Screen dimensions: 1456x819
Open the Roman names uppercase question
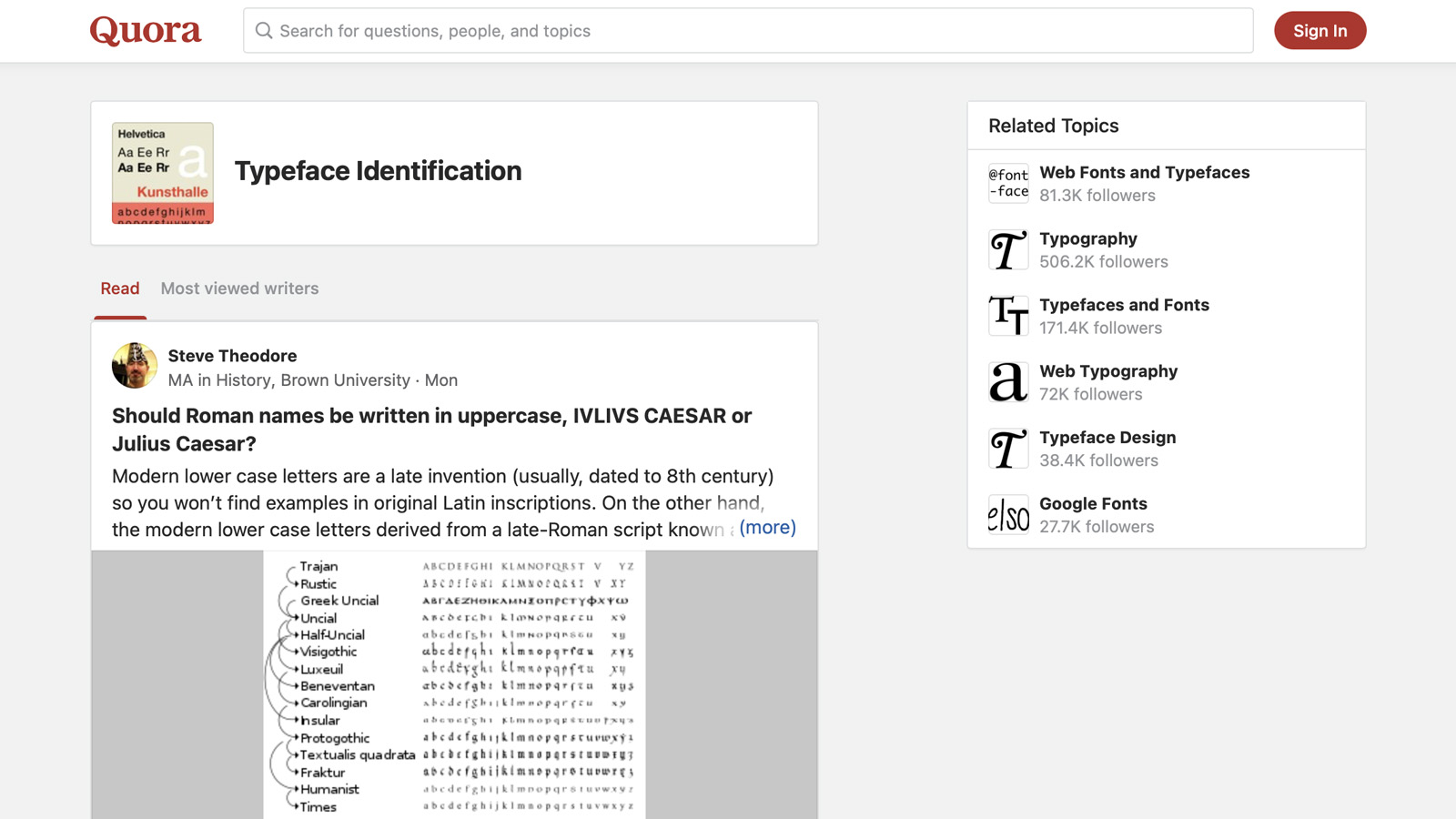(x=431, y=430)
